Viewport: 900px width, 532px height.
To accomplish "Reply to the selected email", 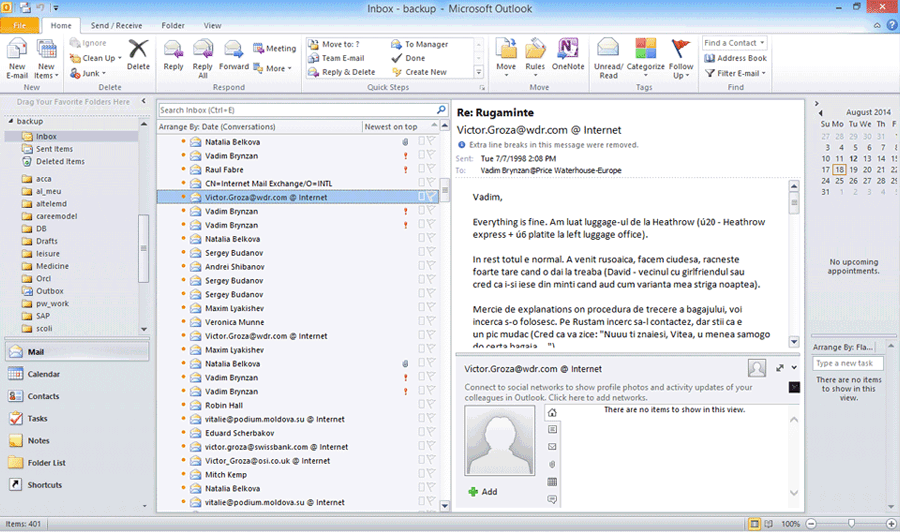I will [173, 55].
